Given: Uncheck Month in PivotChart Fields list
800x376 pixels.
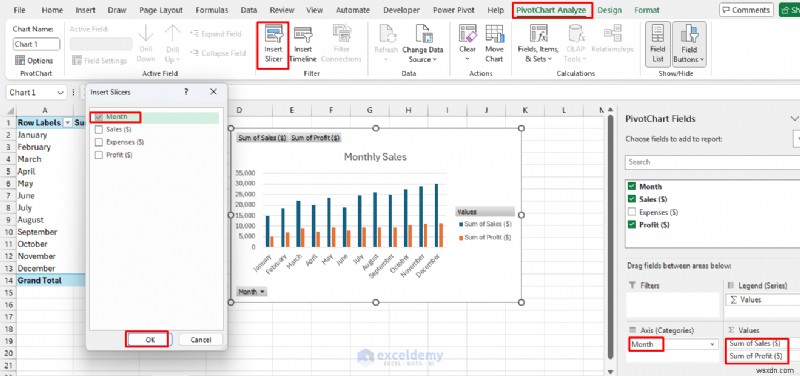Looking at the screenshot, I should [632, 186].
